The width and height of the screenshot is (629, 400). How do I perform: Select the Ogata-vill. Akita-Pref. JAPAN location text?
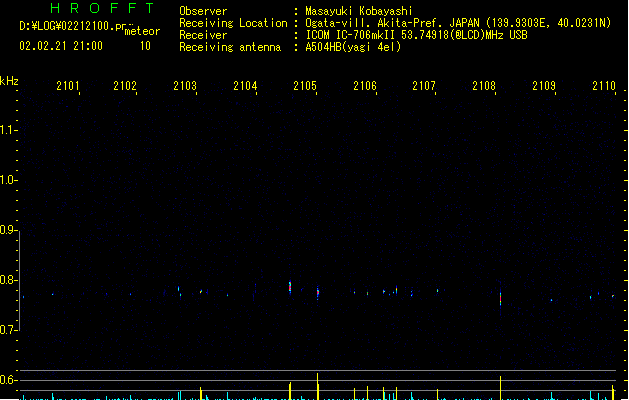(392, 23)
